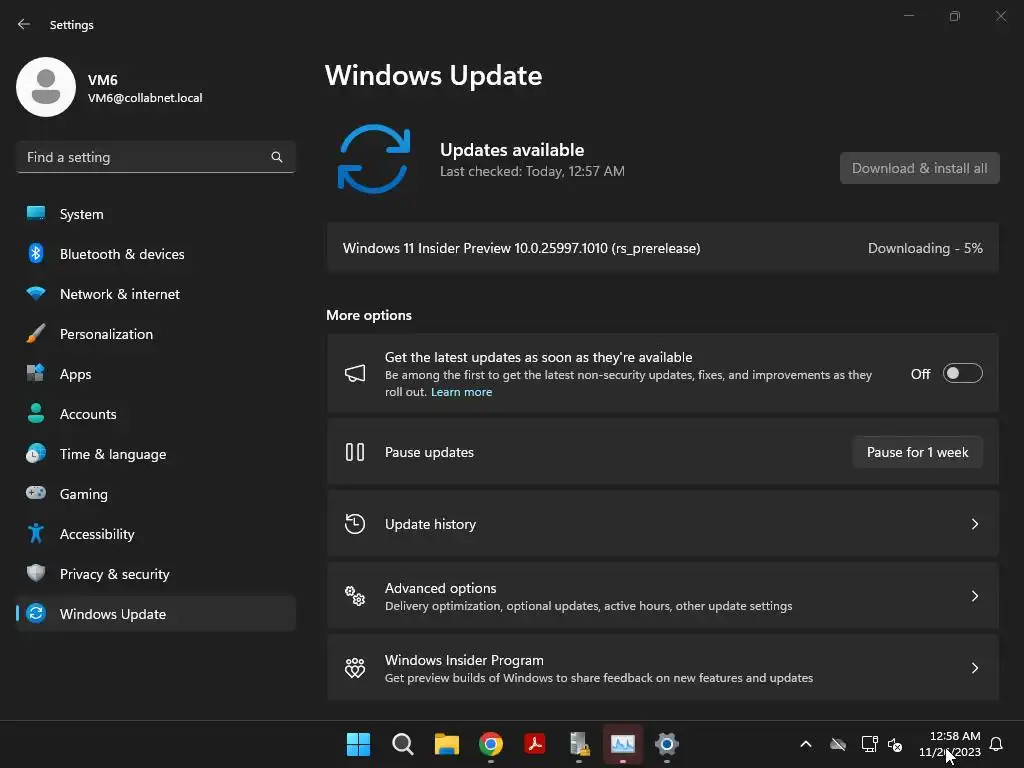The width and height of the screenshot is (1024, 768).
Task: Select Network & internet category
Action: pyautogui.click(x=156, y=294)
